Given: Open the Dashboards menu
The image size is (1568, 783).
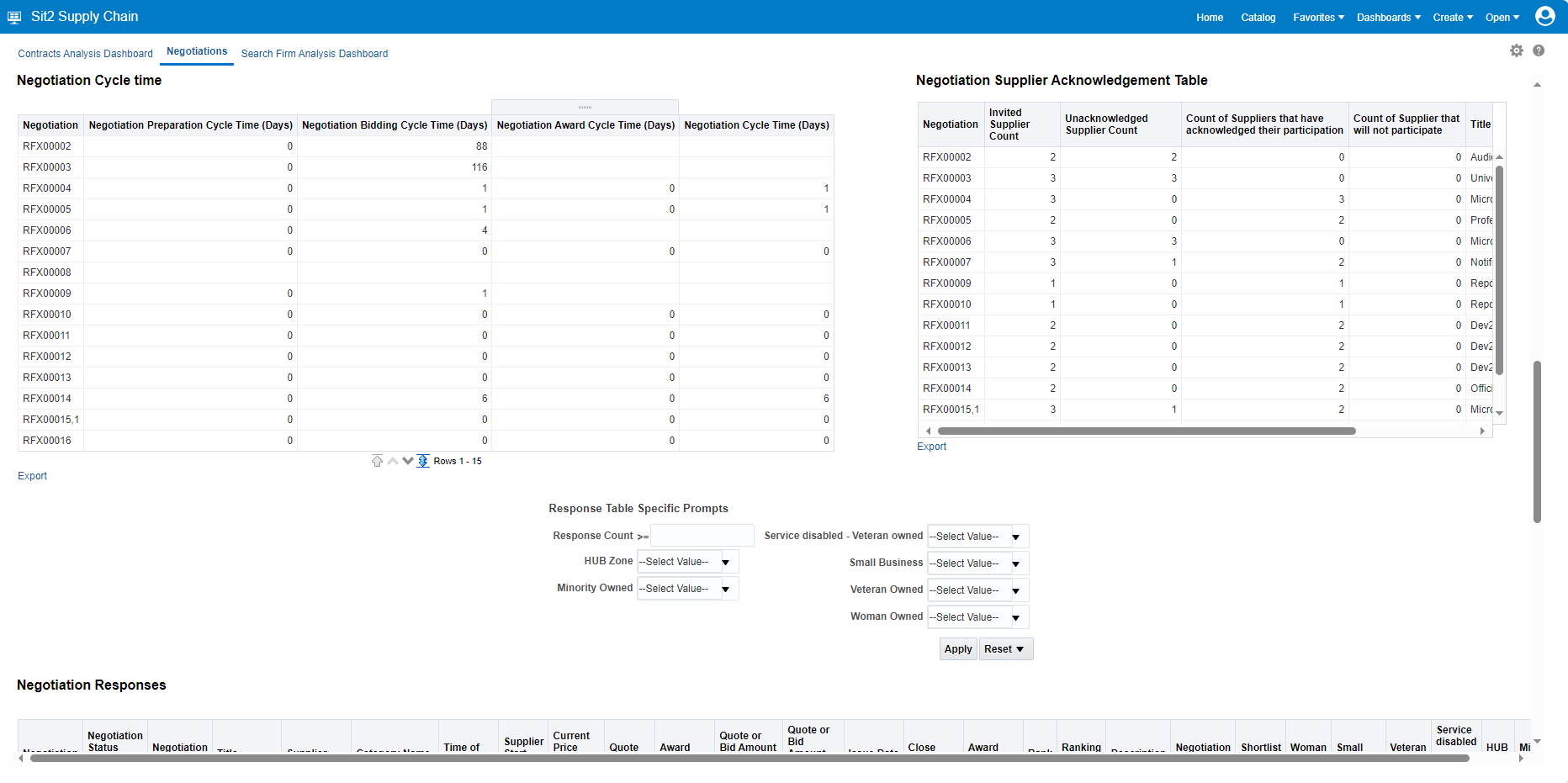Looking at the screenshot, I should click(x=1387, y=17).
